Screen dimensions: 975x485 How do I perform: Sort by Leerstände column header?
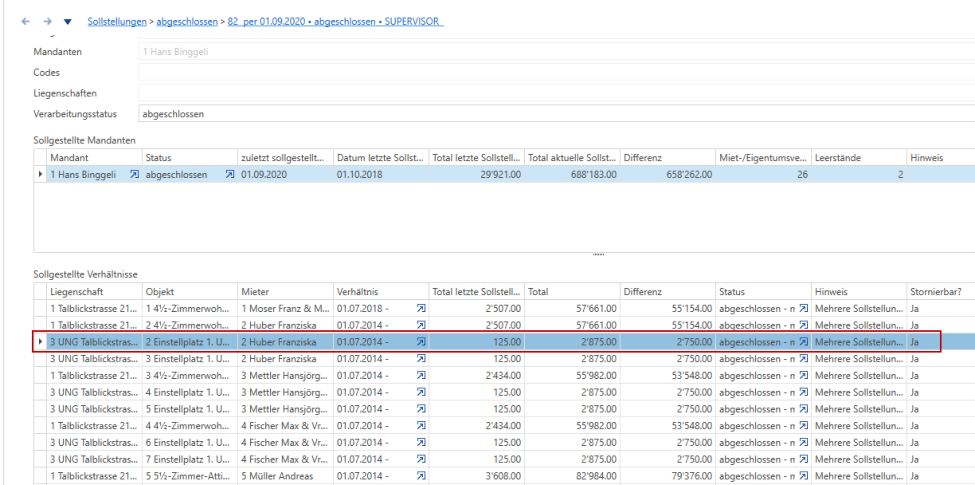coord(859,158)
